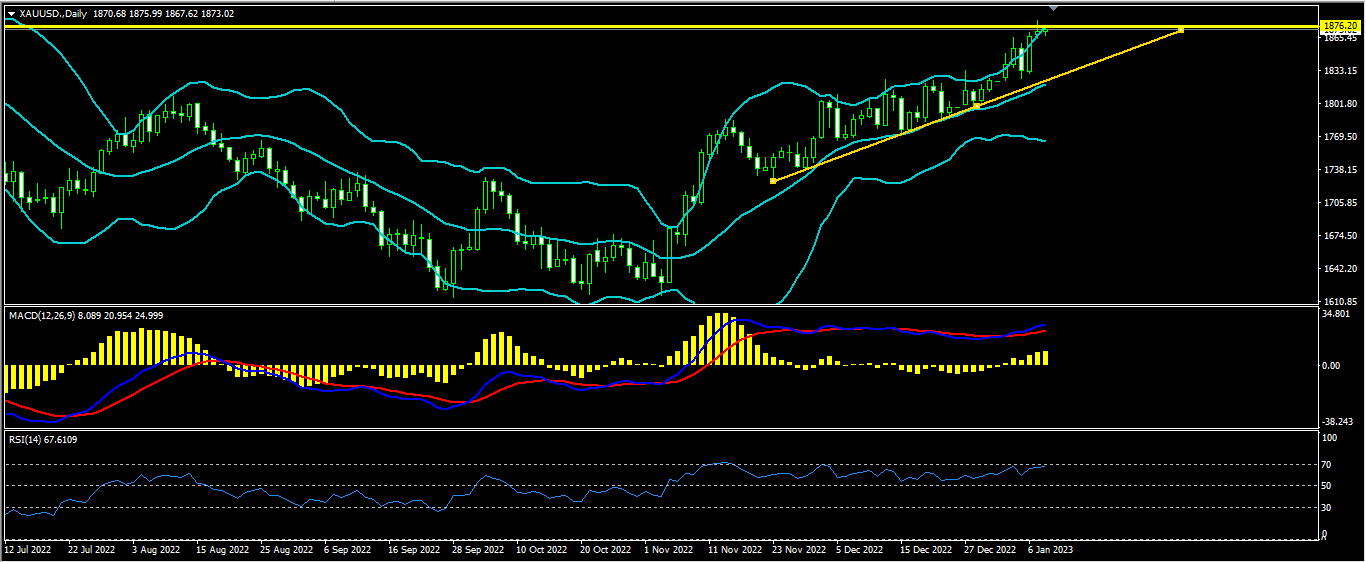Click the grey chart shift triangle marker
This screenshot has height=562, width=1366.
tap(1053, 7)
